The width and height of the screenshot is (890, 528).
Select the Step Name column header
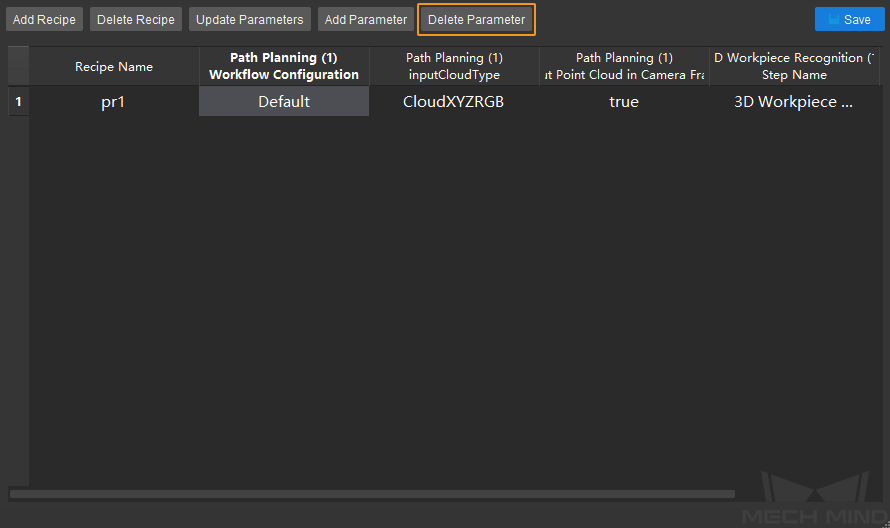795,66
